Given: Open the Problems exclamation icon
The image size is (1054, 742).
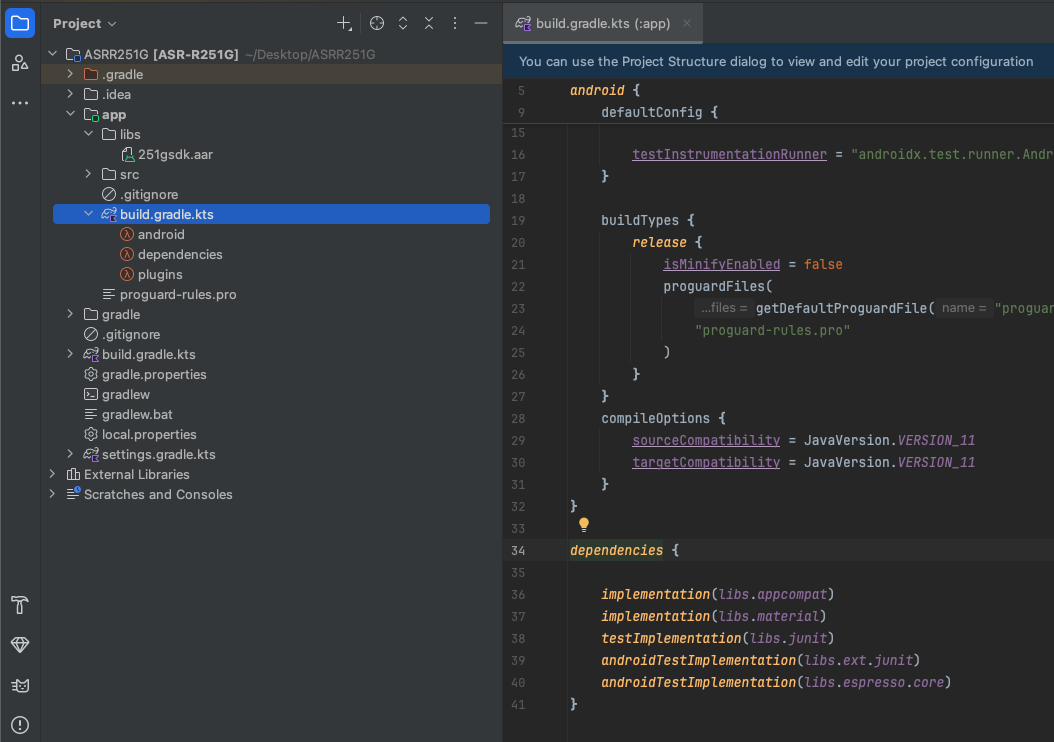Looking at the screenshot, I should pos(20,725).
